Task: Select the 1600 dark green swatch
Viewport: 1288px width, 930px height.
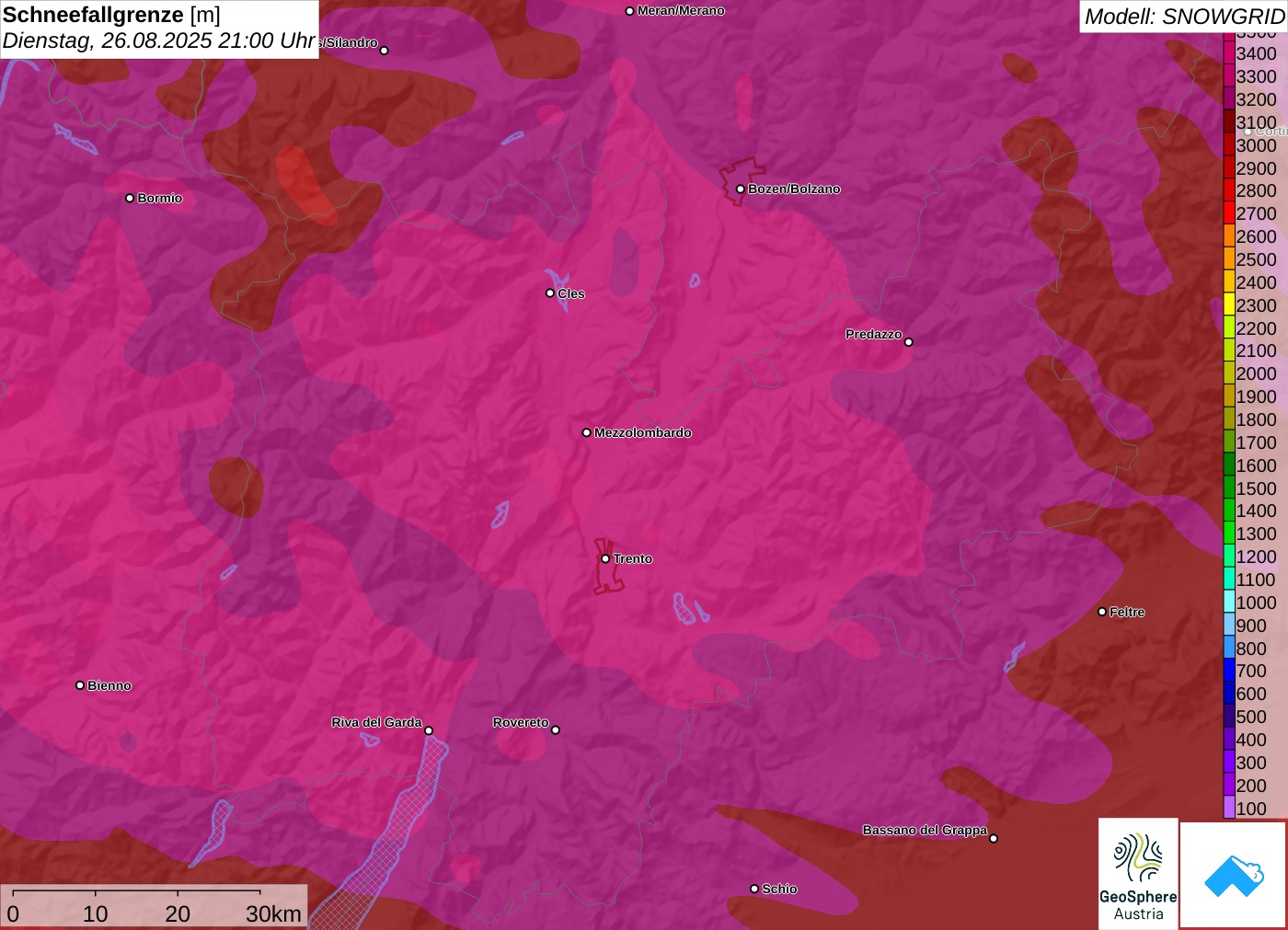Action: [x=1229, y=465]
